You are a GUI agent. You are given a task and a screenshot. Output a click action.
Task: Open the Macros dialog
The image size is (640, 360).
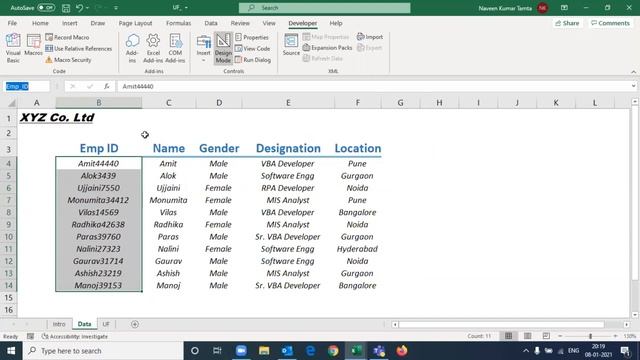point(33,45)
